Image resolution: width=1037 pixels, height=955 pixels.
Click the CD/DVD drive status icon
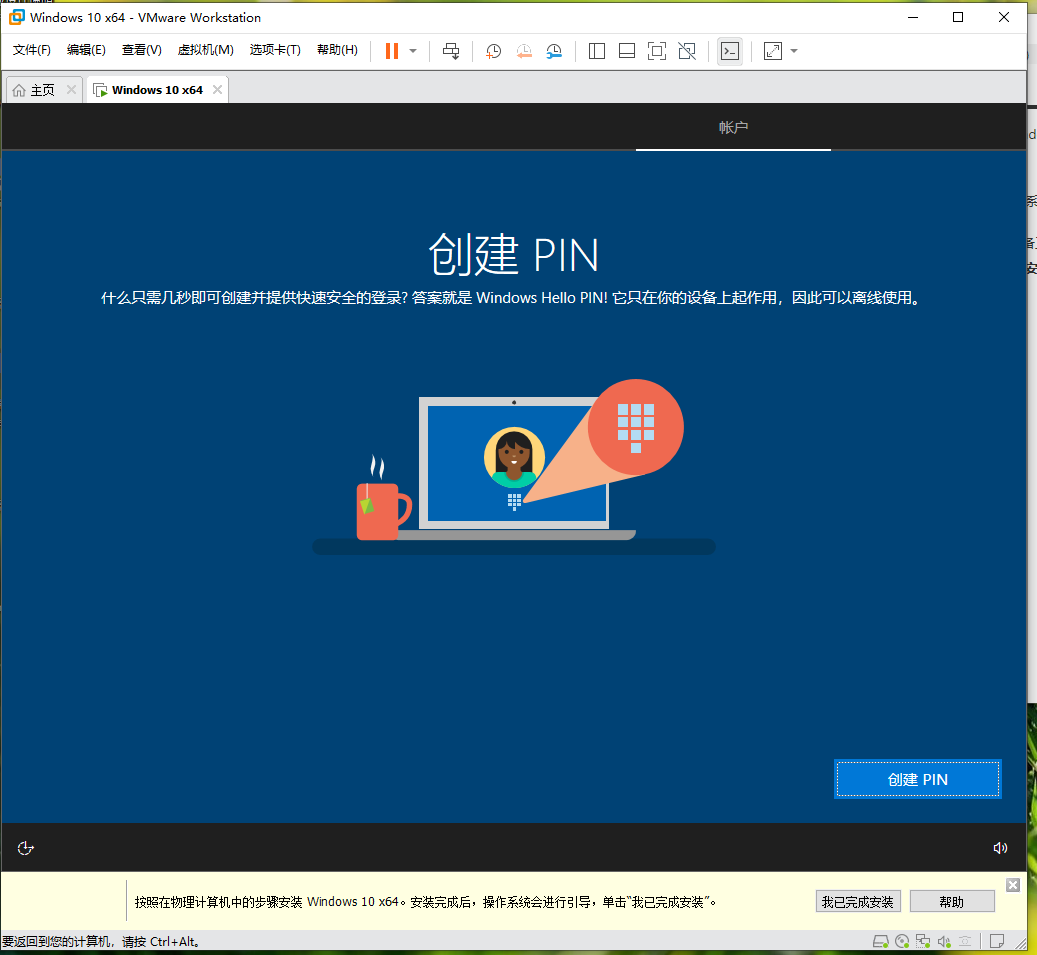[x=901, y=941]
